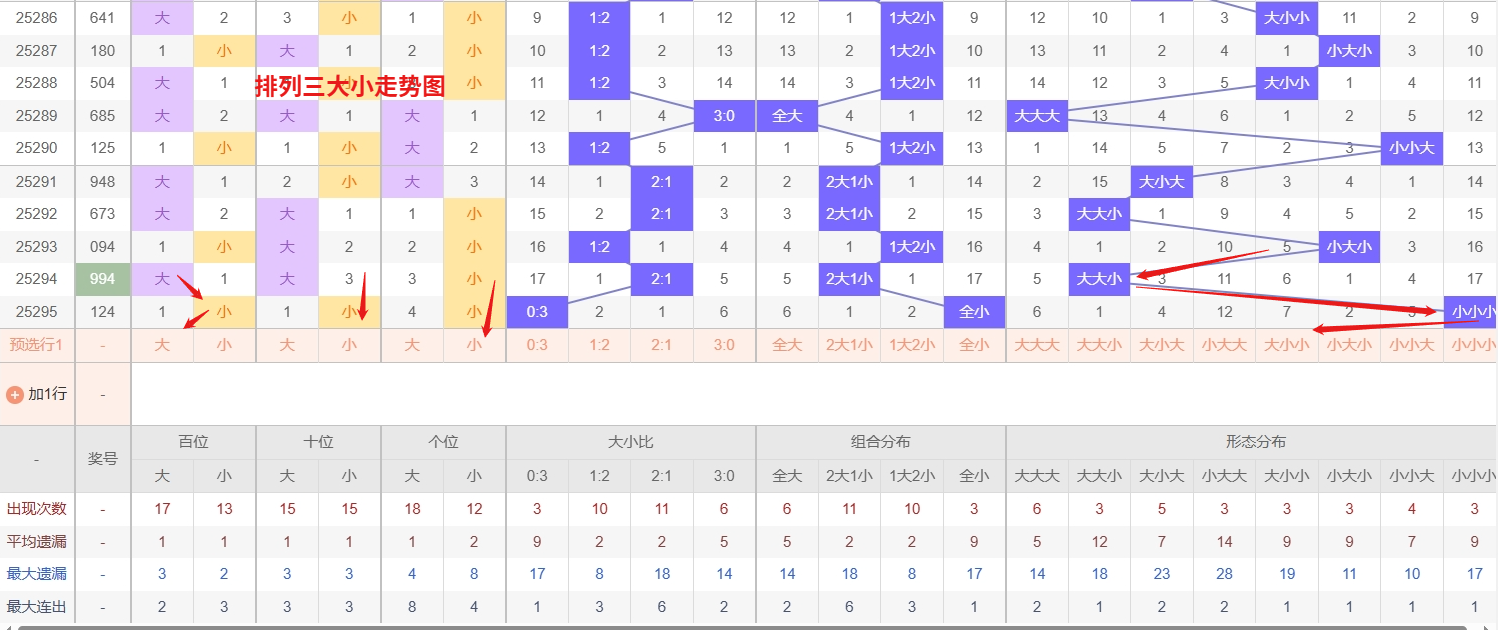Select 0:3 in the 预选行1 row
Viewport: 1500px width, 630px height.
(x=537, y=345)
